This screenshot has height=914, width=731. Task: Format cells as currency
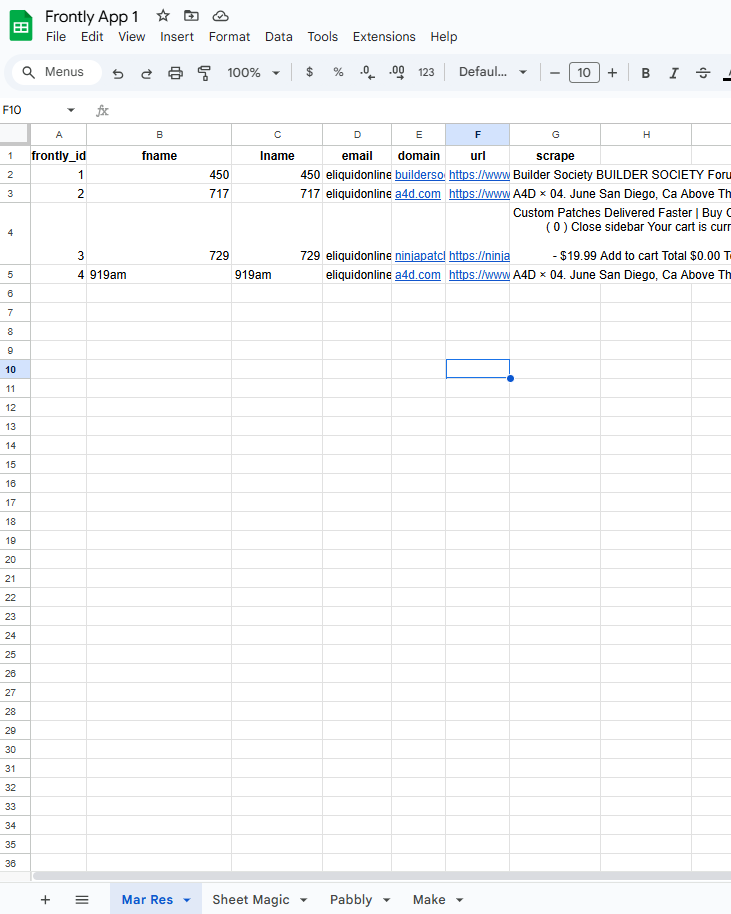click(x=310, y=72)
